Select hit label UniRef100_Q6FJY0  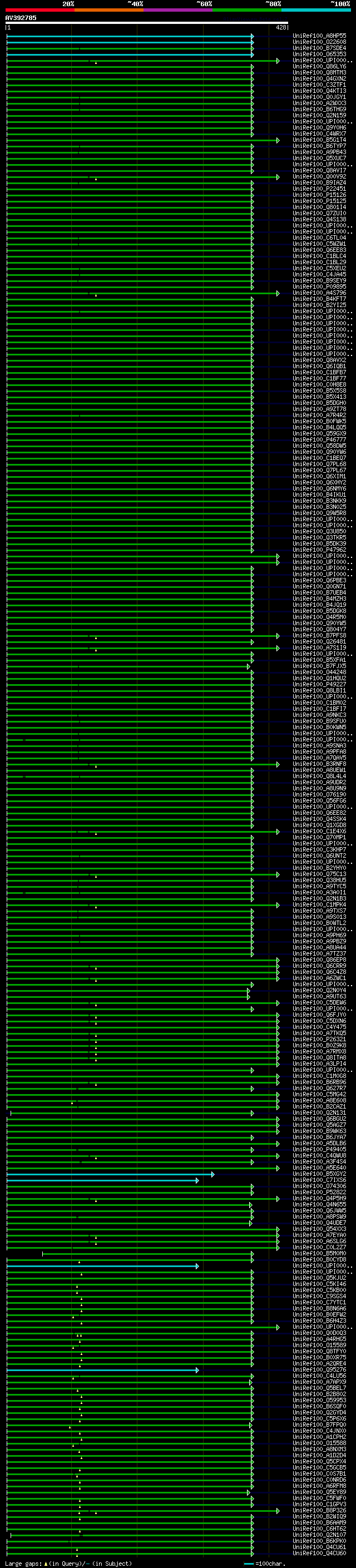click(x=319, y=1015)
